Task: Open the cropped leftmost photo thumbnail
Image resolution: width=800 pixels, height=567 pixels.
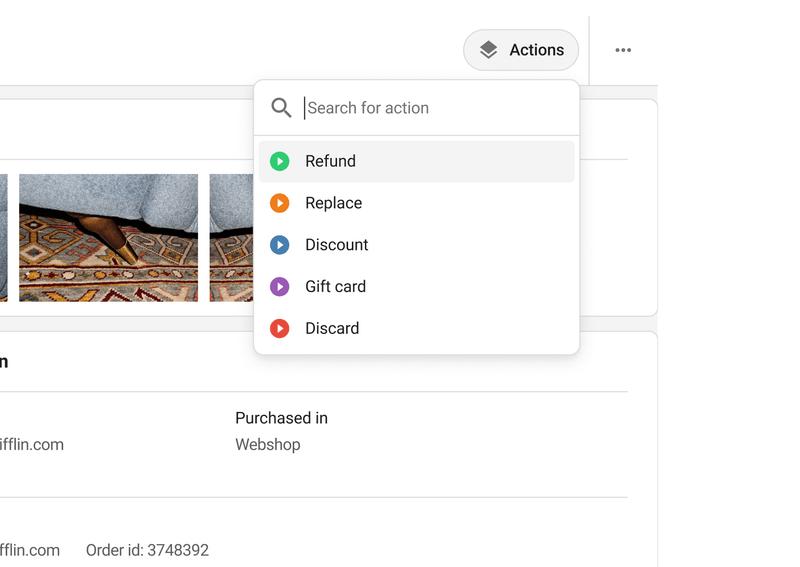Action: point(4,238)
